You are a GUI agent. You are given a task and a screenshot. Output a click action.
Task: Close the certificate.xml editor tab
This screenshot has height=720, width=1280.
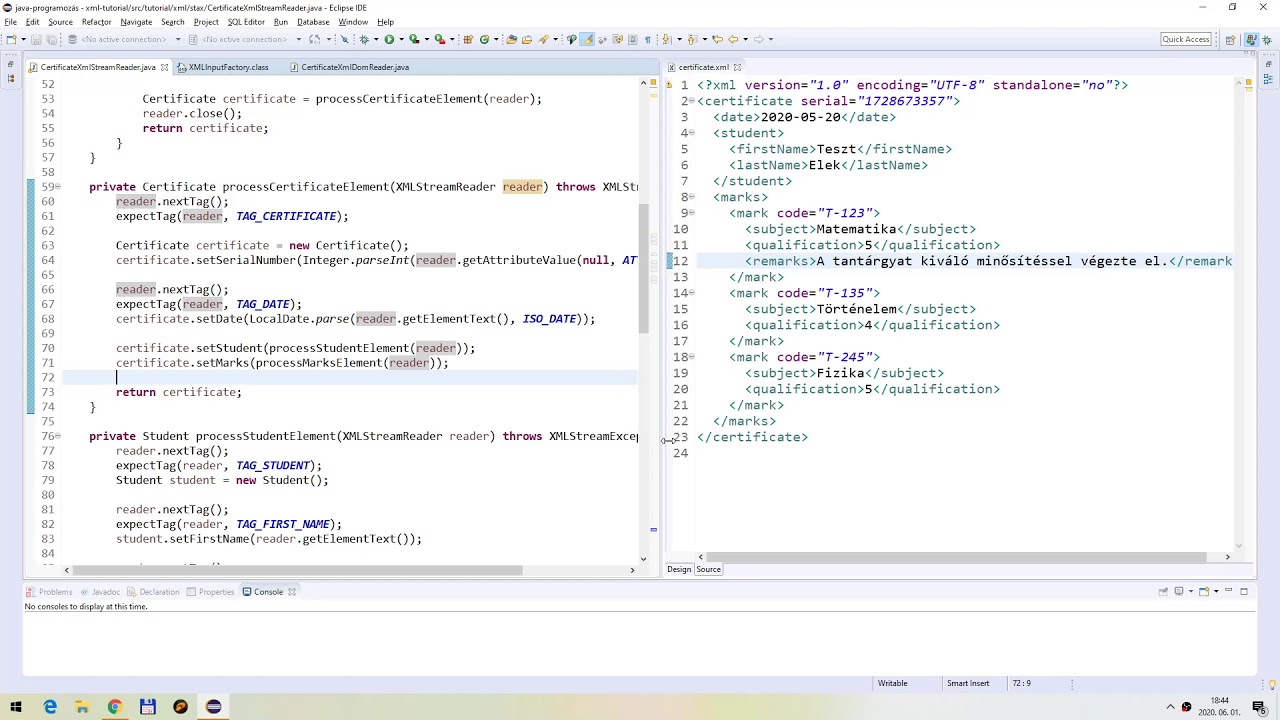pos(737,67)
